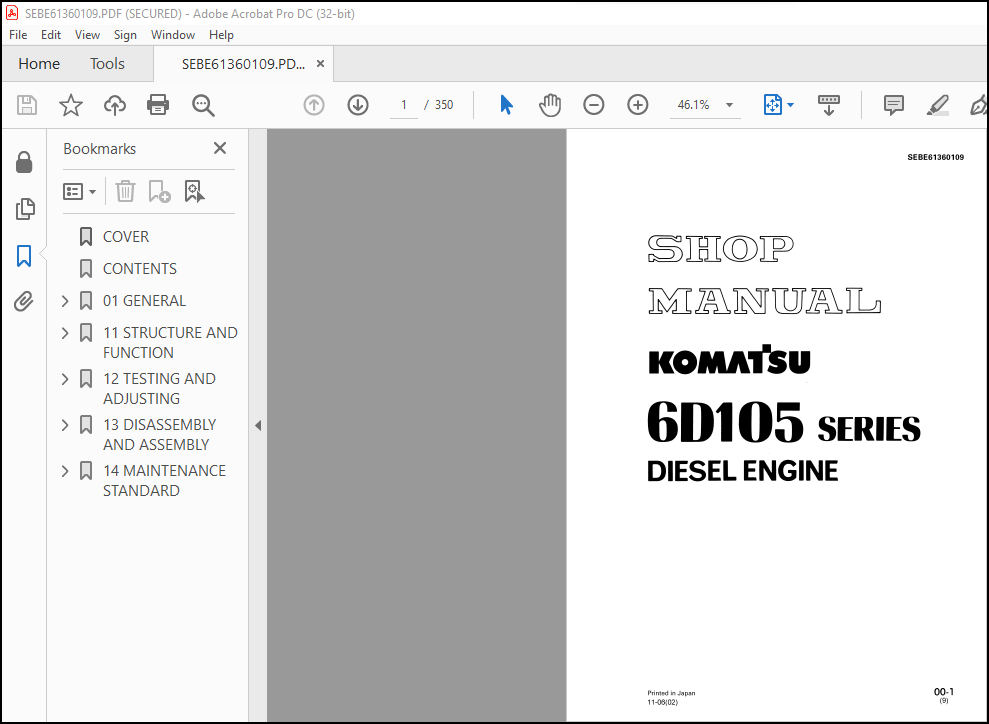Image resolution: width=989 pixels, height=724 pixels.
Task: Click page number '00-1' at bottom
Action: pyautogui.click(x=944, y=692)
